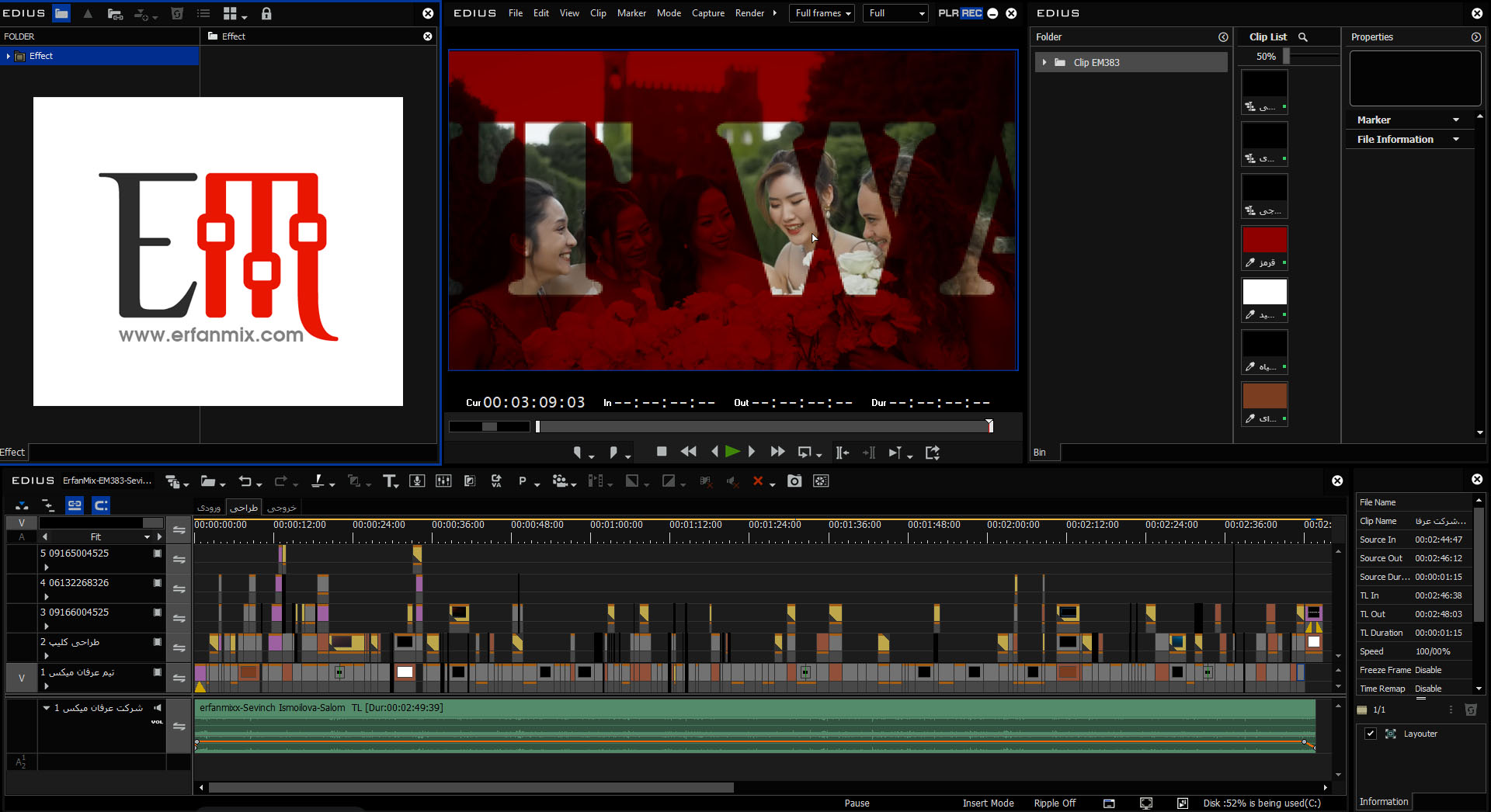Click Create Title (T) tool in timeline toolbar
The width and height of the screenshot is (1491, 812).
[x=390, y=481]
